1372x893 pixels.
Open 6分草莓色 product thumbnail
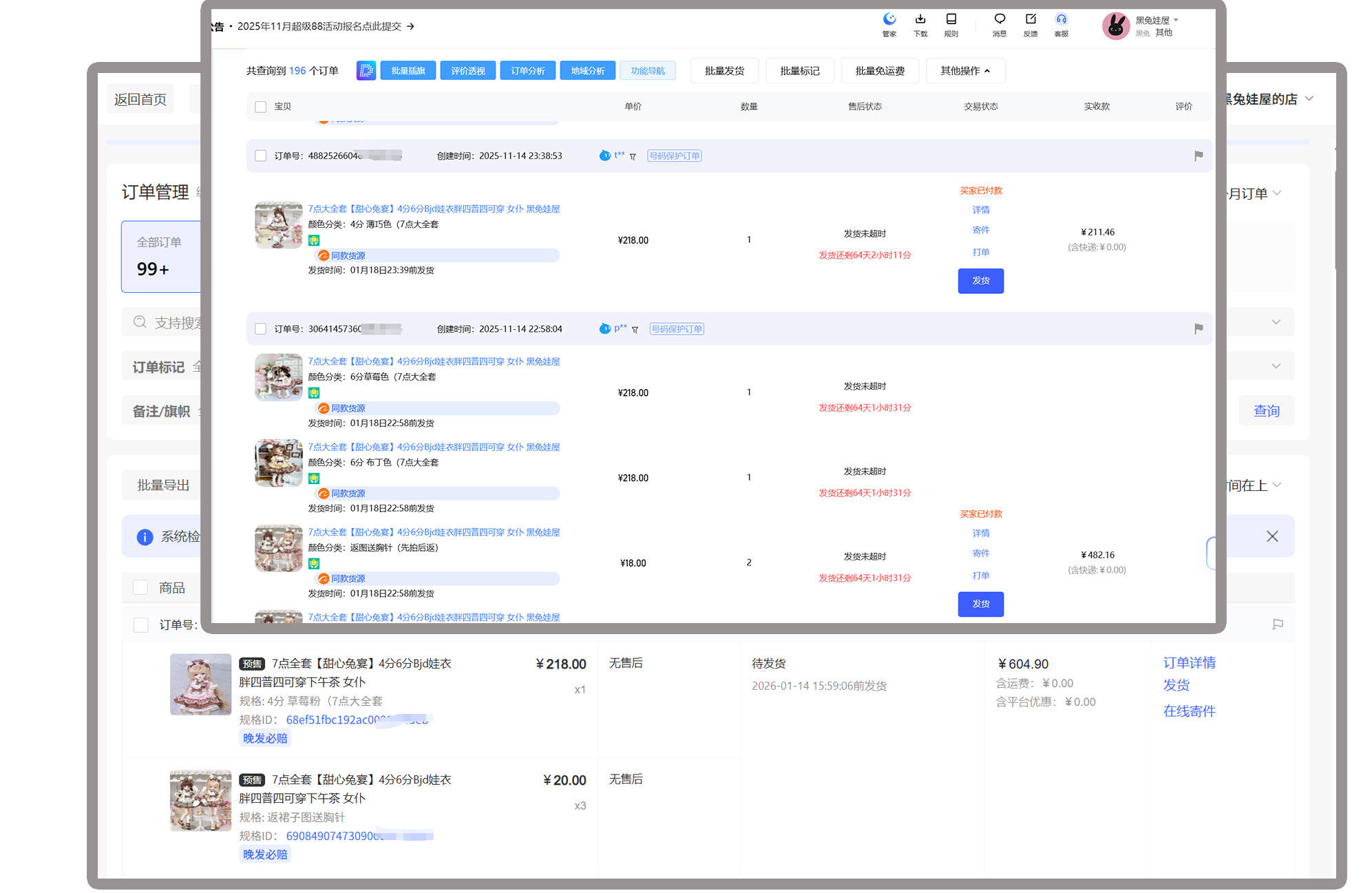click(x=278, y=377)
